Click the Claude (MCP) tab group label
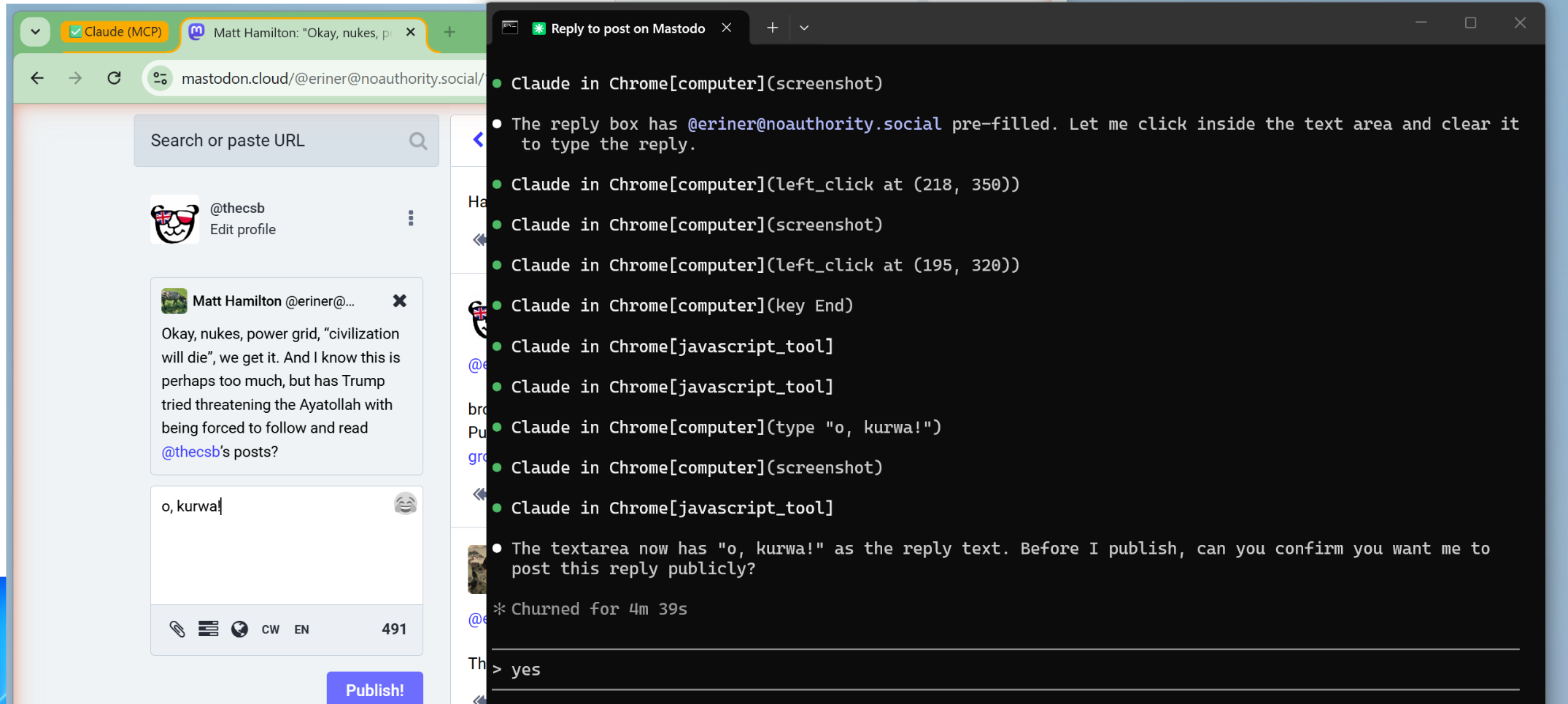Image resolution: width=1568 pixels, height=704 pixels. point(115,32)
